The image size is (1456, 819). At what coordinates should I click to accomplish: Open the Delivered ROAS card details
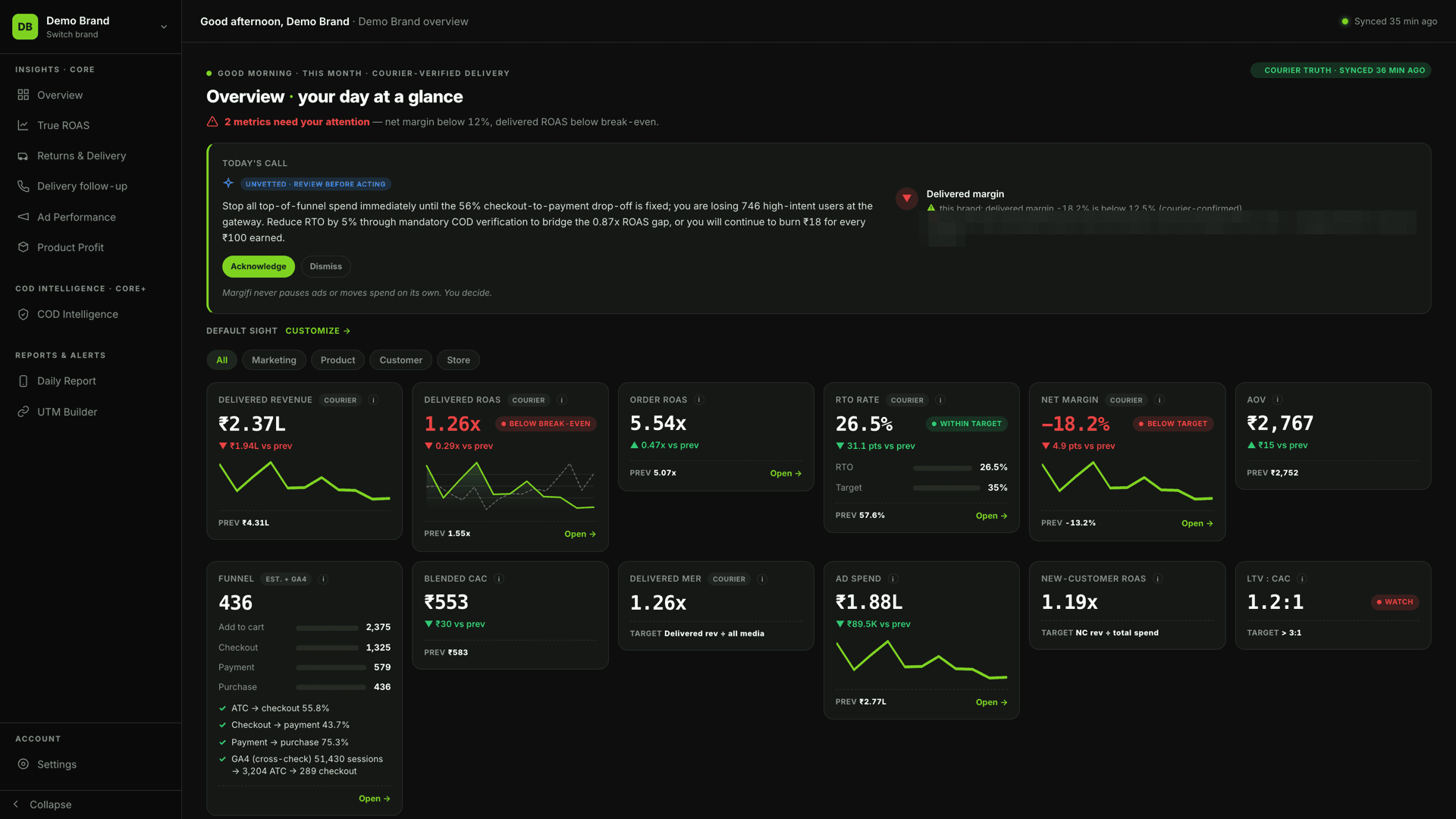pos(580,535)
